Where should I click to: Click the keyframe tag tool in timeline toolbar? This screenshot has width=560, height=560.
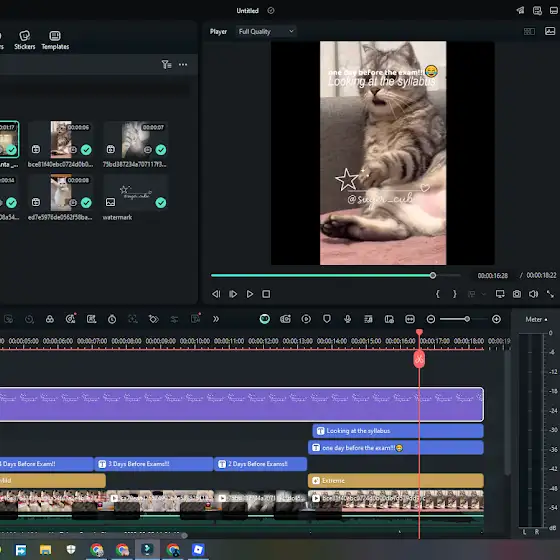point(154,319)
